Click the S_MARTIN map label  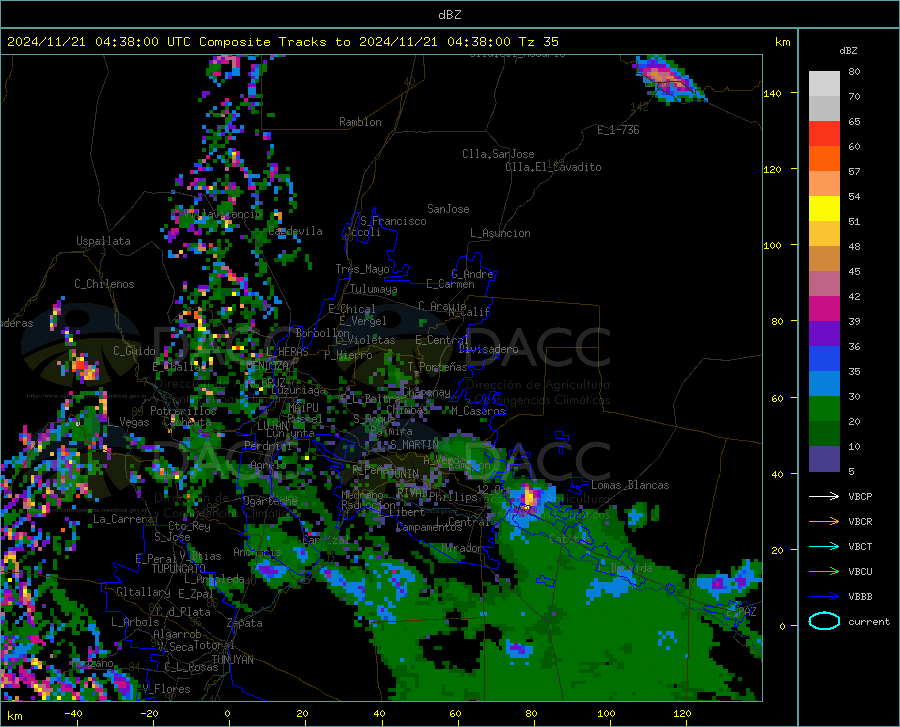click(414, 445)
